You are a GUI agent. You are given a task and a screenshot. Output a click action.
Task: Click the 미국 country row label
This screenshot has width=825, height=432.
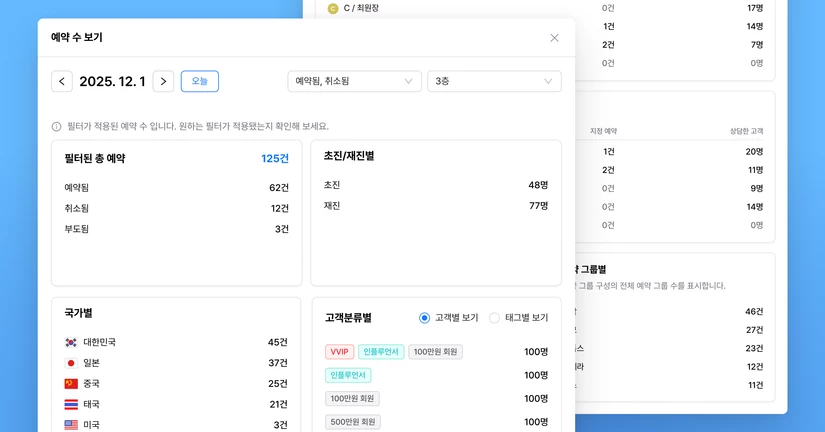click(x=92, y=425)
